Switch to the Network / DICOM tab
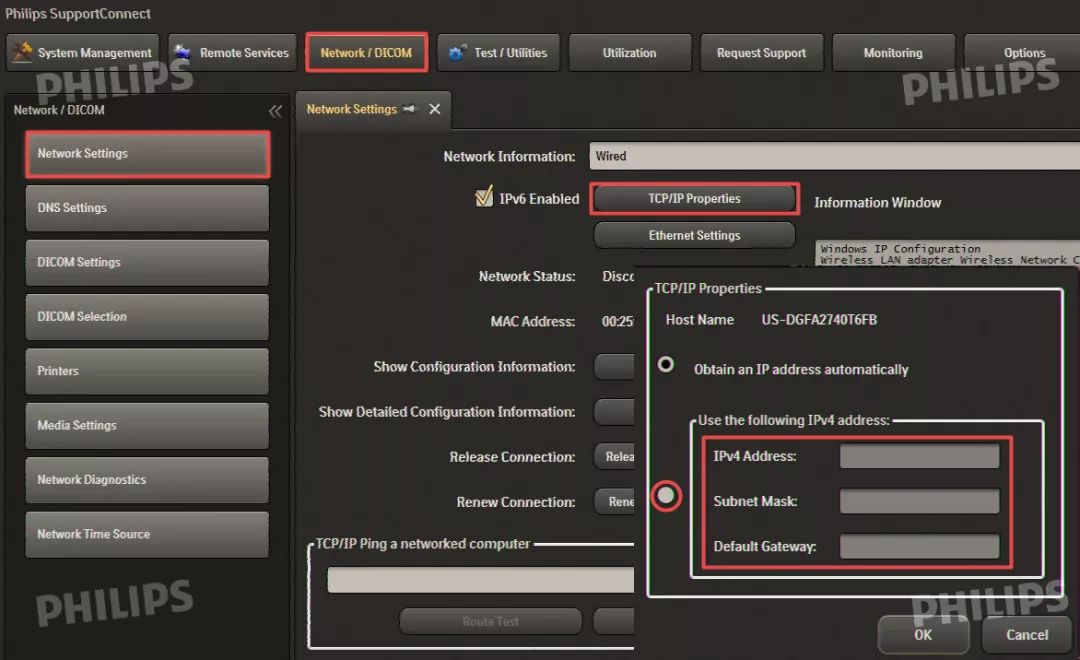Viewport: 1080px width, 660px height. (366, 53)
